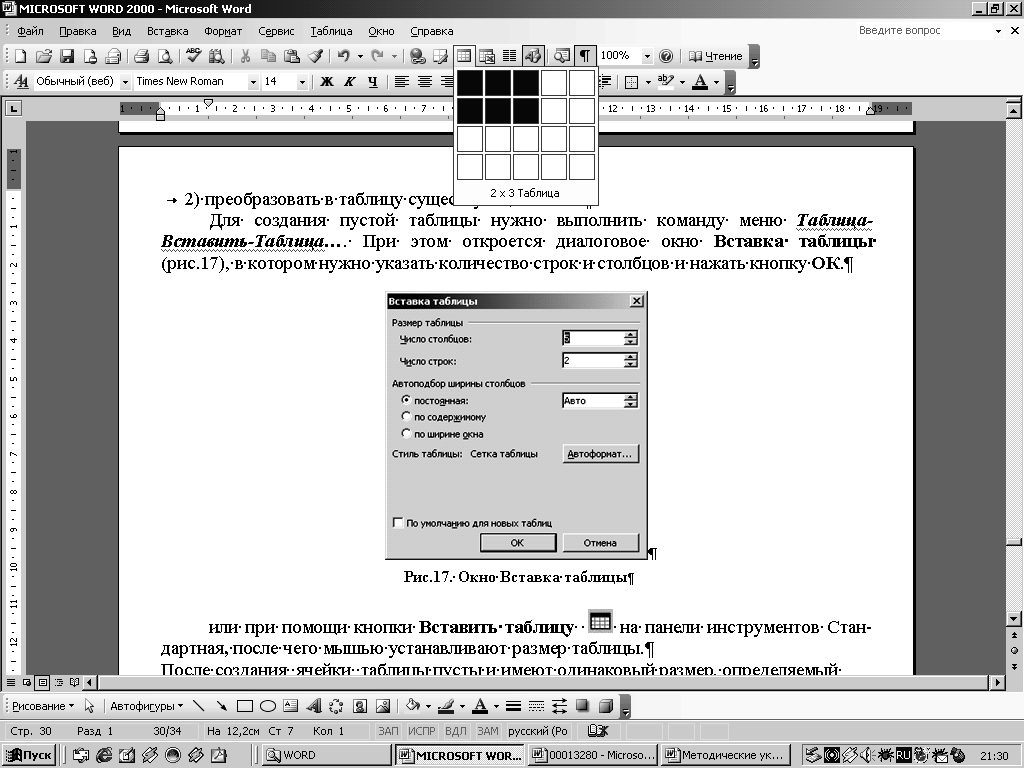Select the Oval drawing tool
Image resolution: width=1024 pixels, height=768 pixels.
pos(268,706)
